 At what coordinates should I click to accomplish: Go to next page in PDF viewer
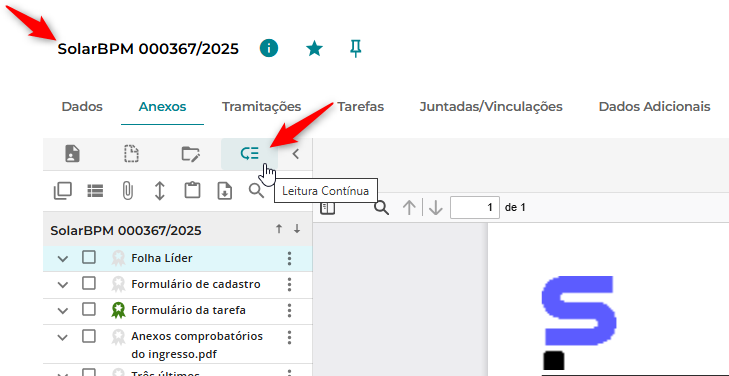(x=436, y=208)
